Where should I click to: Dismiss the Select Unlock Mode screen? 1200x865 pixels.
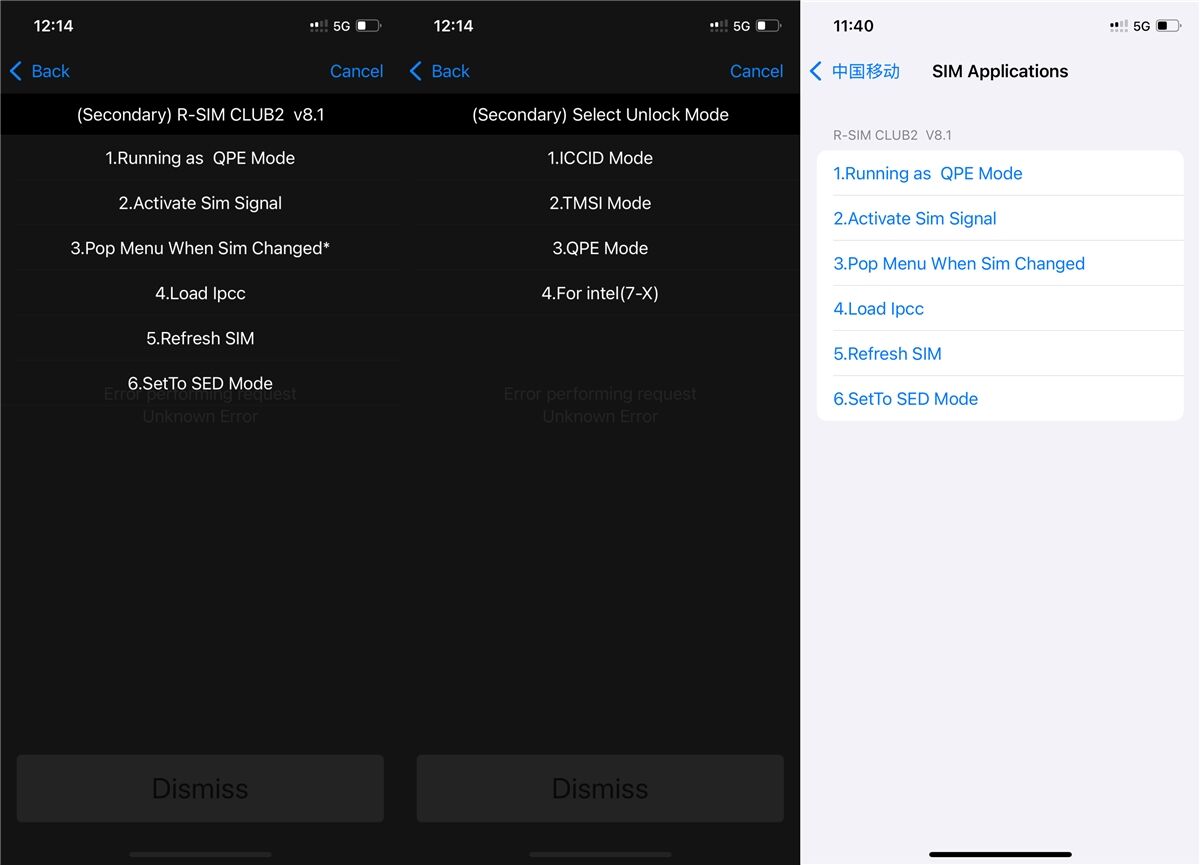pos(600,788)
